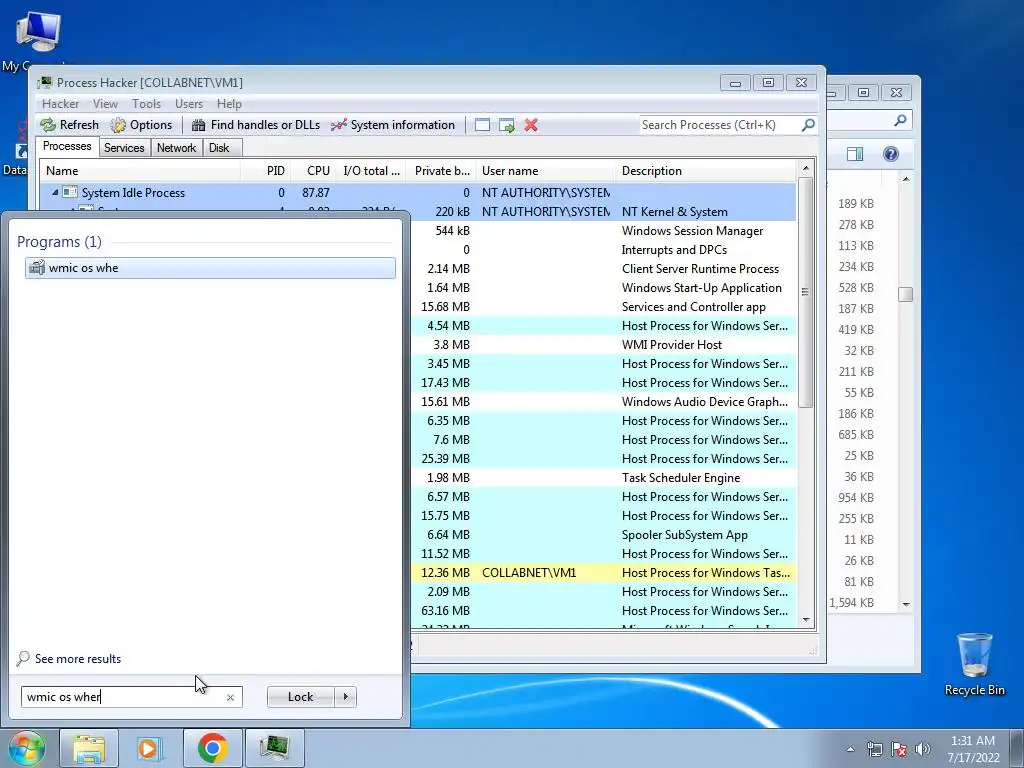Sort by User name column
Image resolution: width=1024 pixels, height=768 pixels.
point(545,170)
